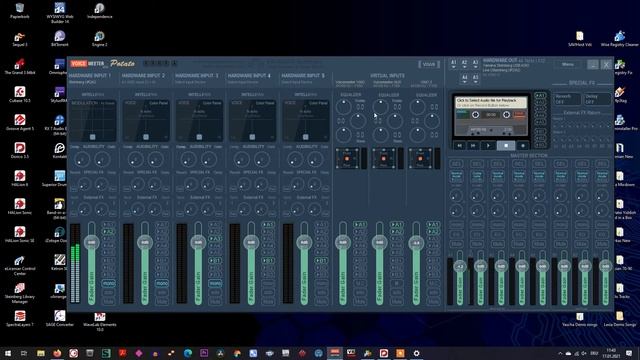Open the Steinberg Library Manager icon
The image size is (640, 360).
[x=20, y=293]
